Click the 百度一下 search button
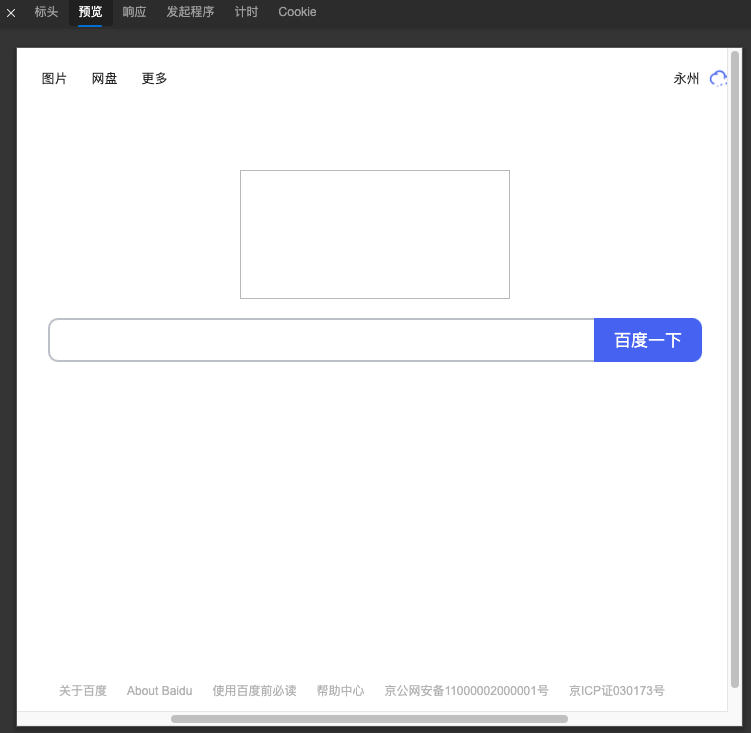This screenshot has height=733, width=751. (x=648, y=340)
